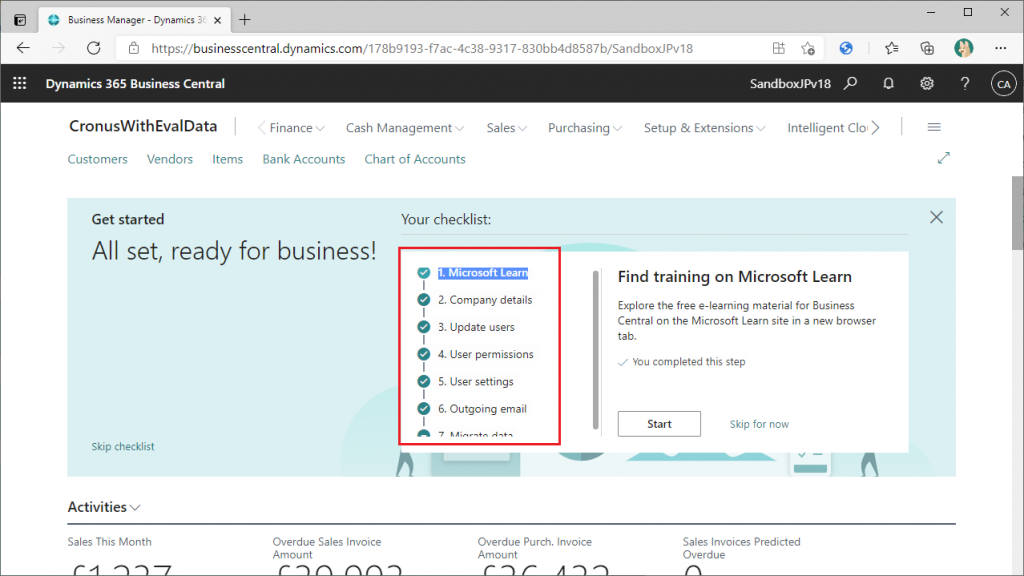Image resolution: width=1024 pixels, height=576 pixels.
Task: Click the Overdue Sales Invoice Amount label
Action: 327,548
